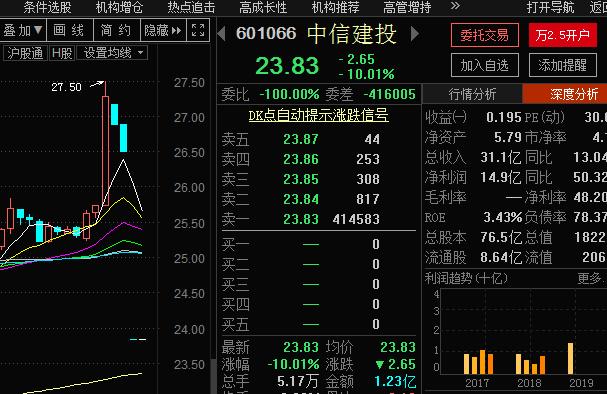Open the 机构推荐 menu item

335,7
